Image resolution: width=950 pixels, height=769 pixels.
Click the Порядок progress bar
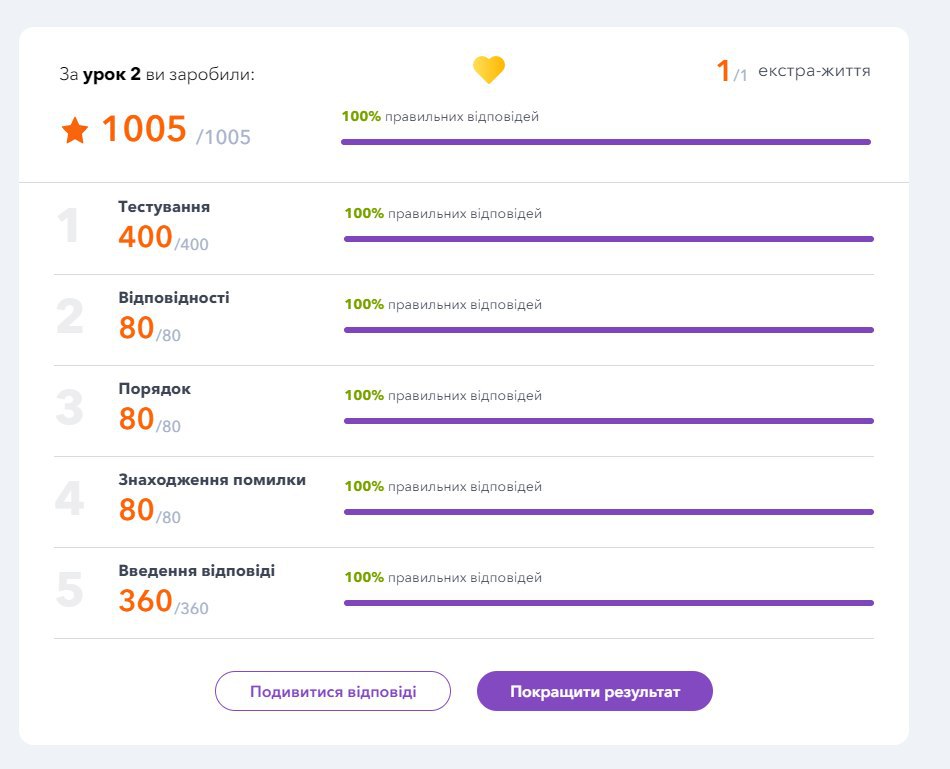pyautogui.click(x=608, y=421)
